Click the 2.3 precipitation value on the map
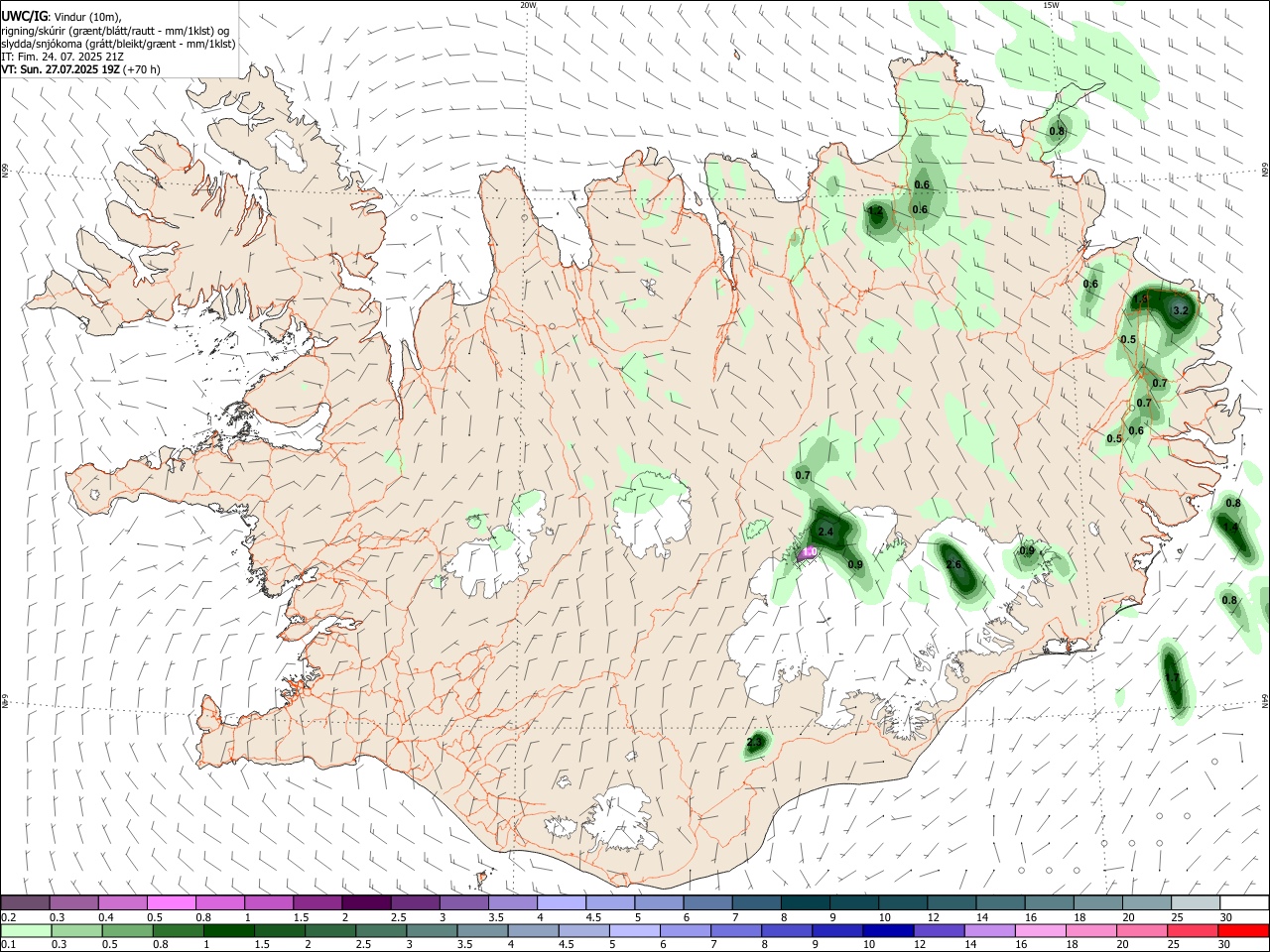 click(x=754, y=742)
